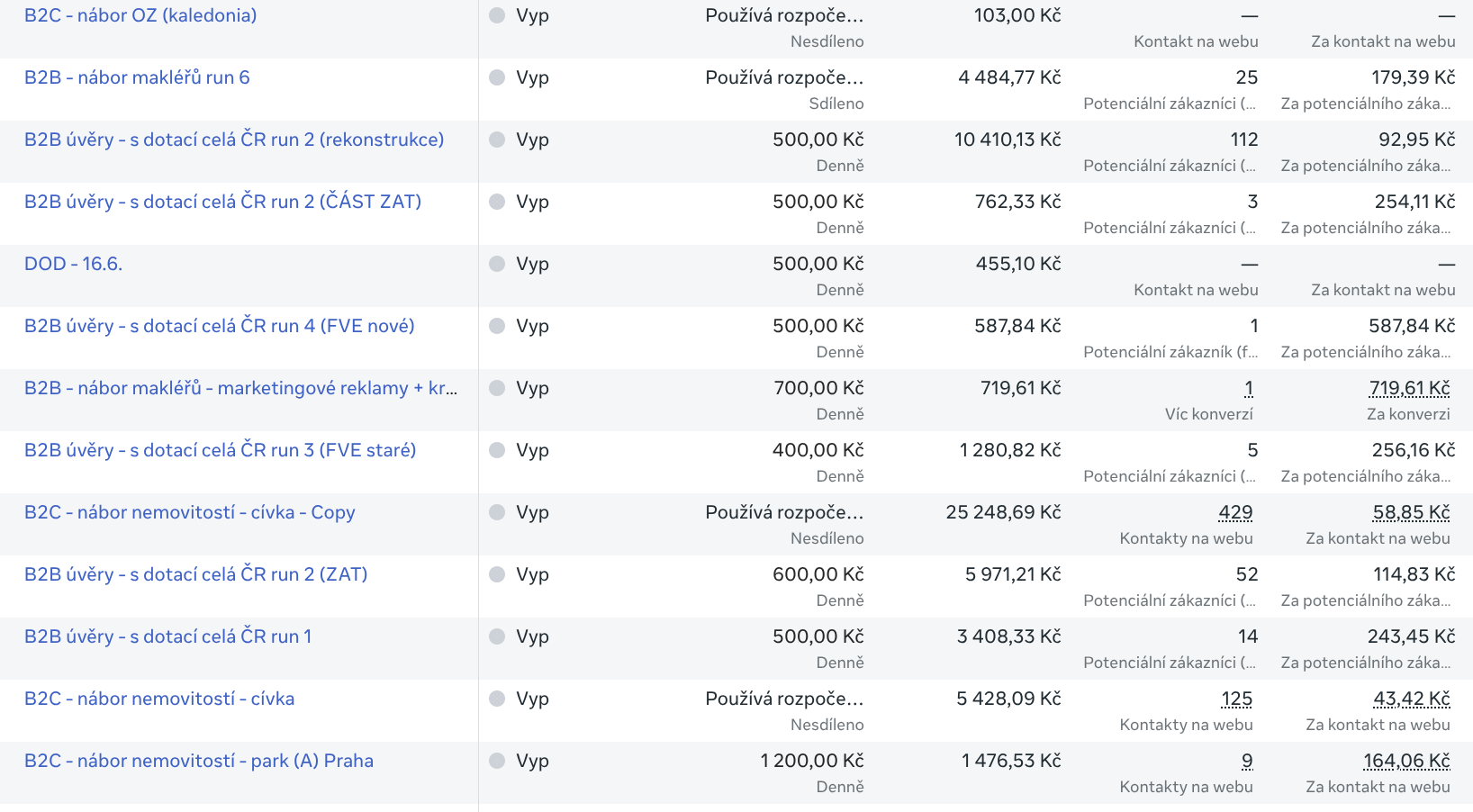
Task: Click the underlined 9 Kontakty na webu result
Action: point(1247,761)
